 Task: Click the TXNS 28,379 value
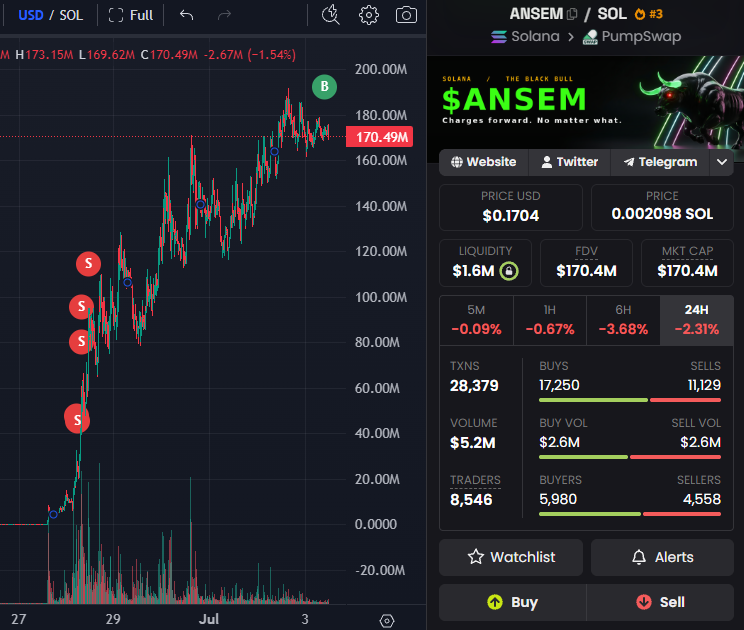coord(474,386)
